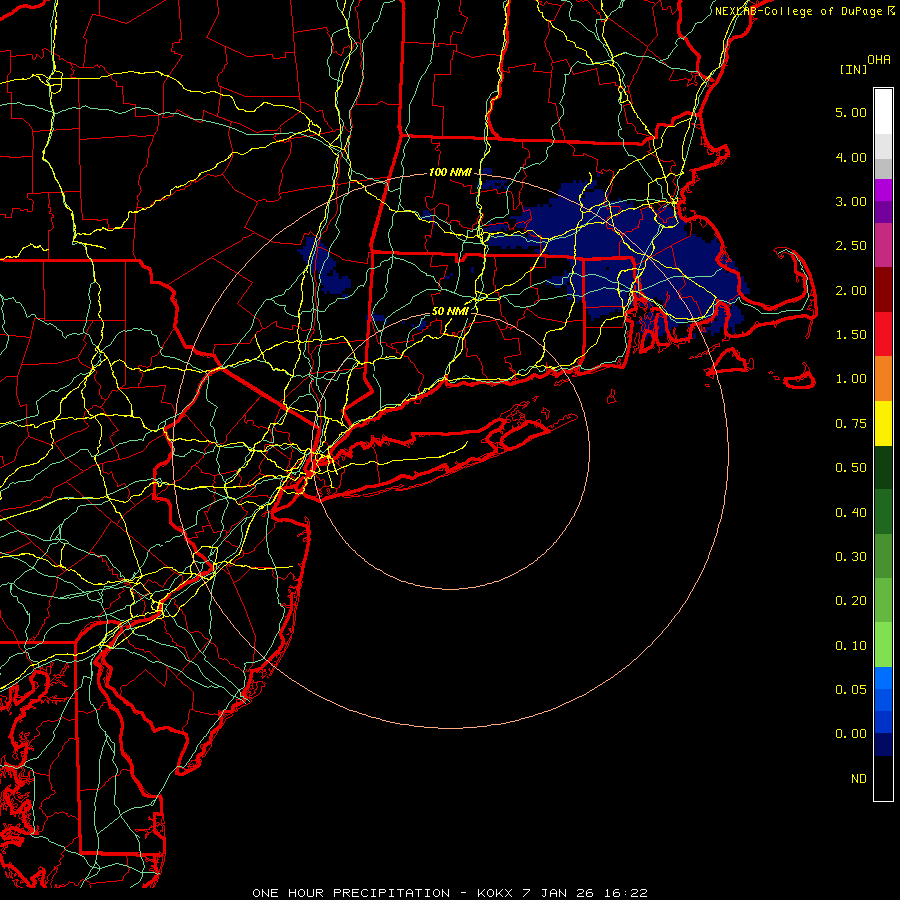Viewport: 900px width, 900px height.
Task: Pick the dark red legend swatch near 2.00
Action: tap(883, 290)
